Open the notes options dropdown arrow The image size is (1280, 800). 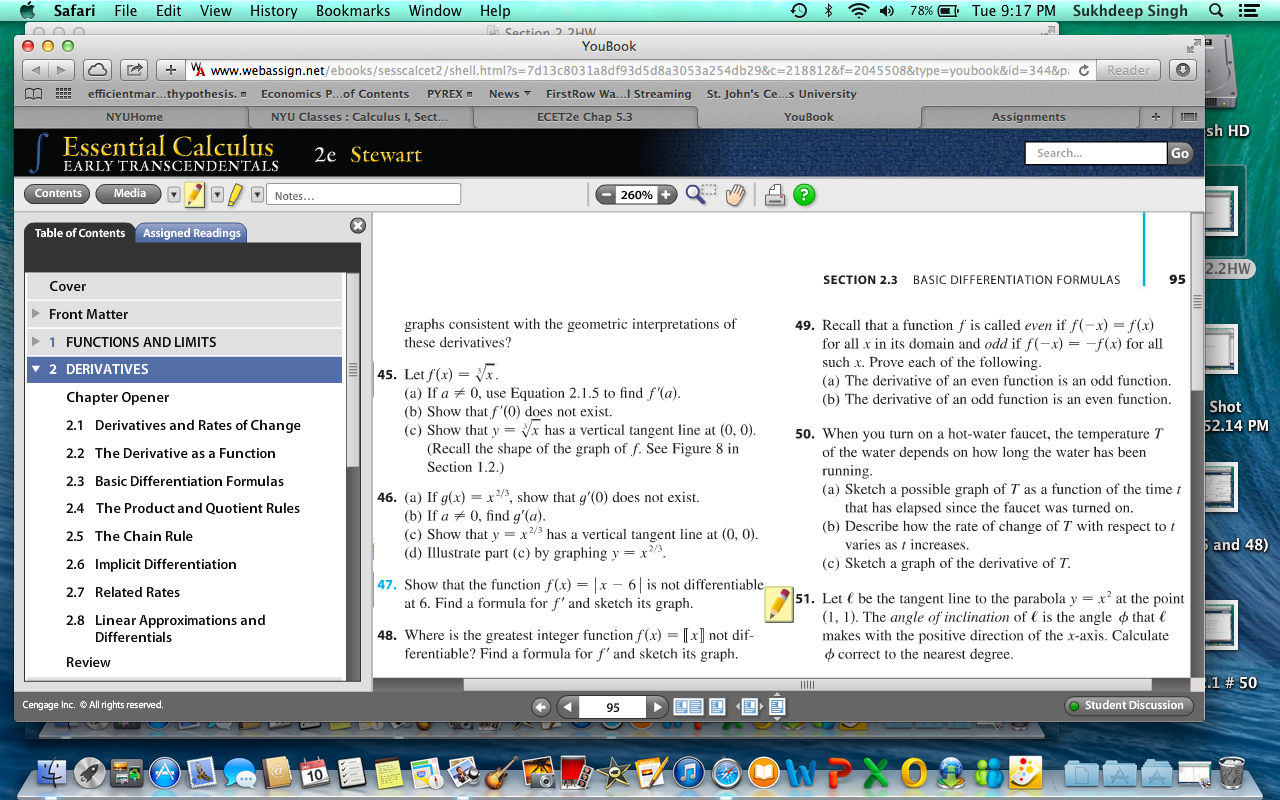point(257,195)
